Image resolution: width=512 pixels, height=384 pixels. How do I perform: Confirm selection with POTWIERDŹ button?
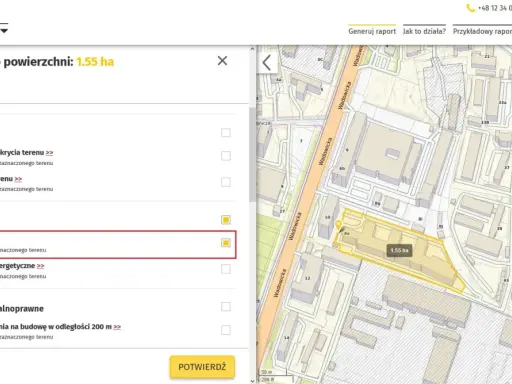pyautogui.click(x=202, y=367)
